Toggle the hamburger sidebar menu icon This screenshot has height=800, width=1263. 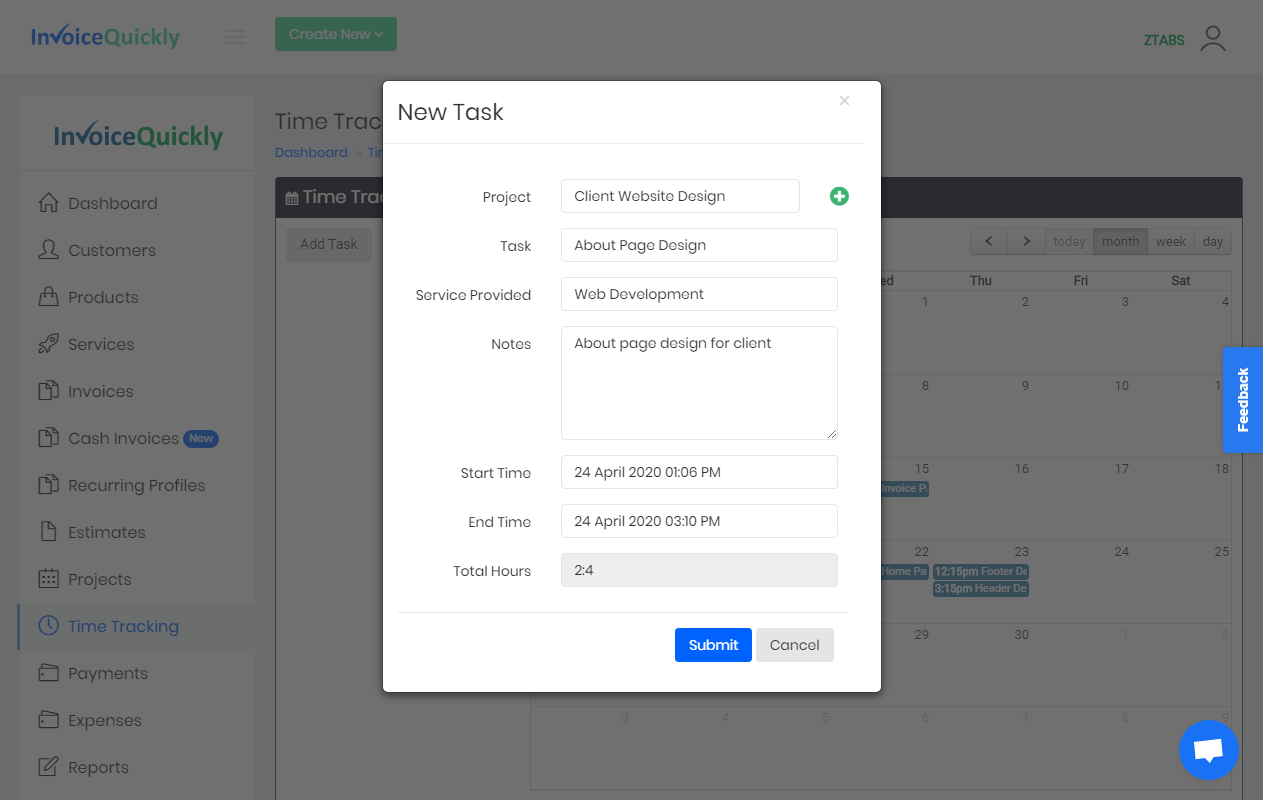[x=235, y=38]
